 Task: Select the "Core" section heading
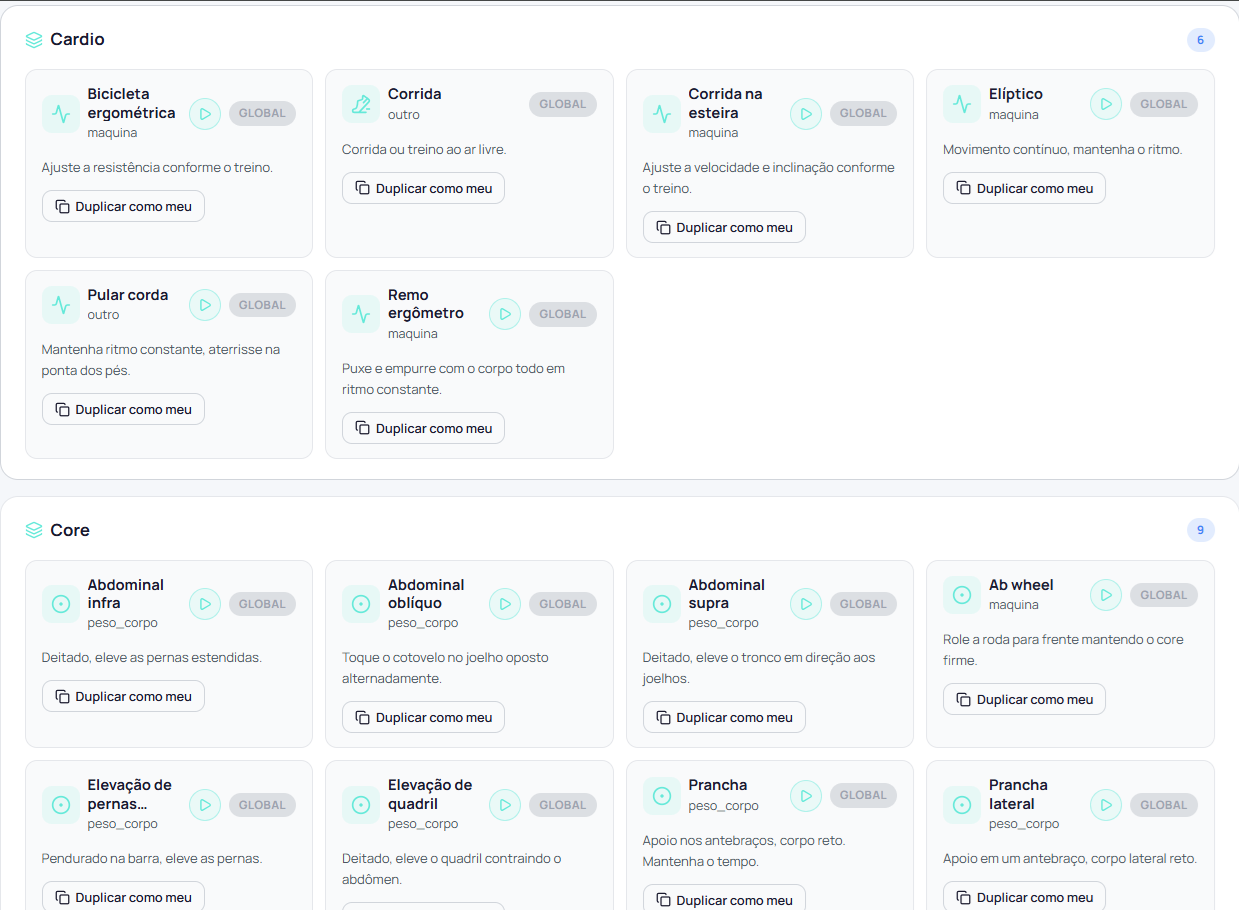click(x=70, y=530)
